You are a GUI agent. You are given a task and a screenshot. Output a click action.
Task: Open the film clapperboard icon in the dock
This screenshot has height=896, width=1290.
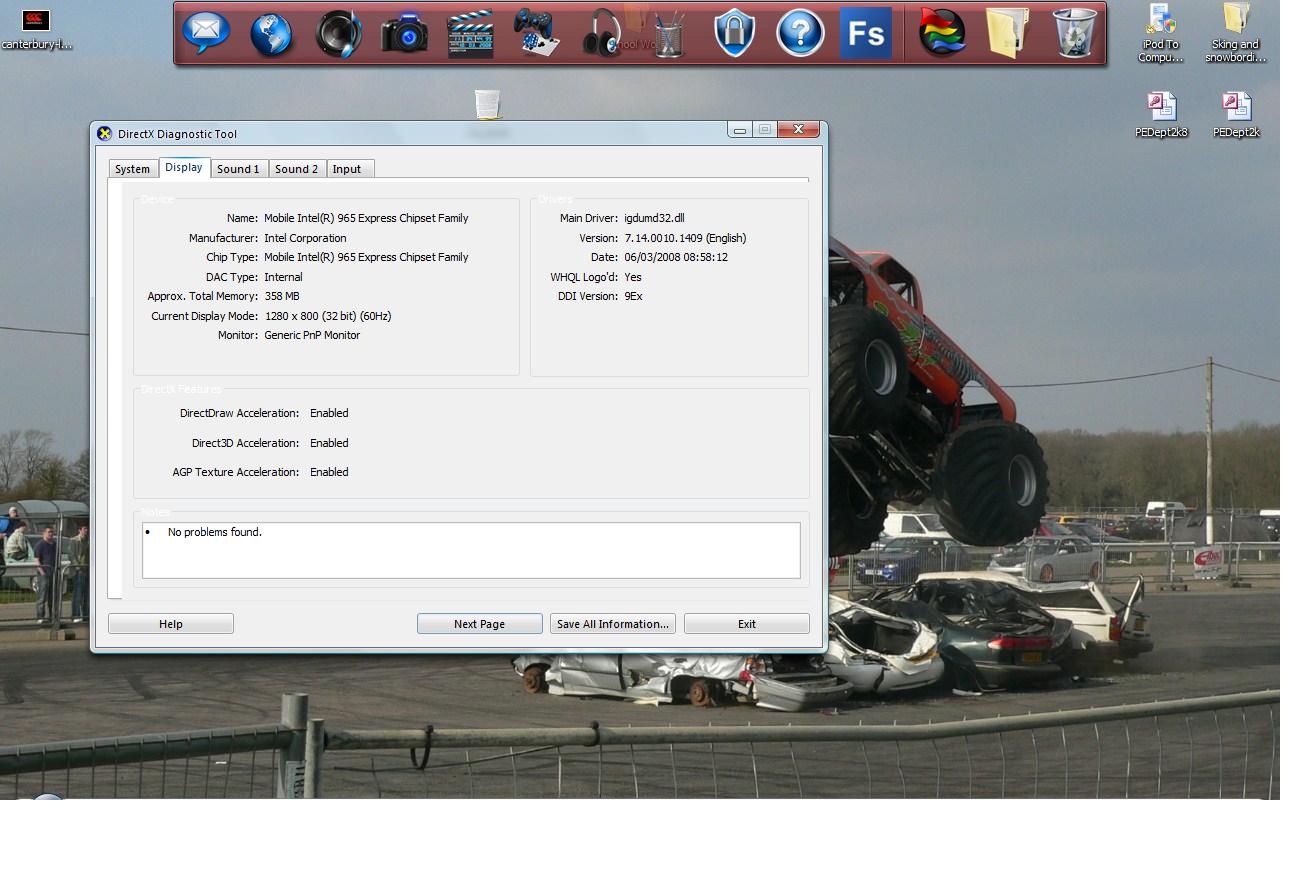click(470, 34)
